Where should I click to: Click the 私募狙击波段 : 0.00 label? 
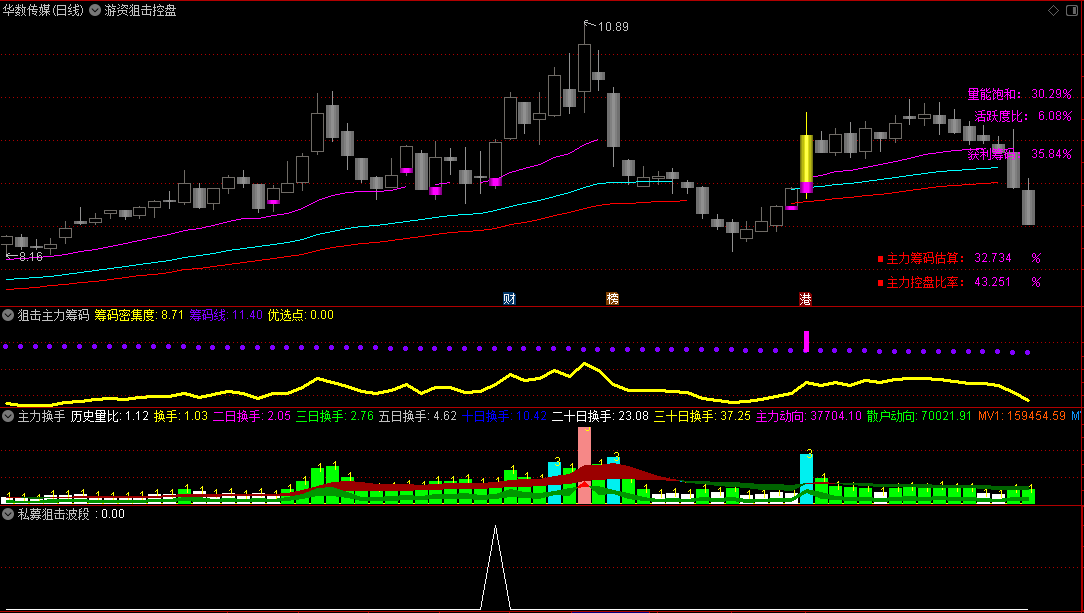71,514
